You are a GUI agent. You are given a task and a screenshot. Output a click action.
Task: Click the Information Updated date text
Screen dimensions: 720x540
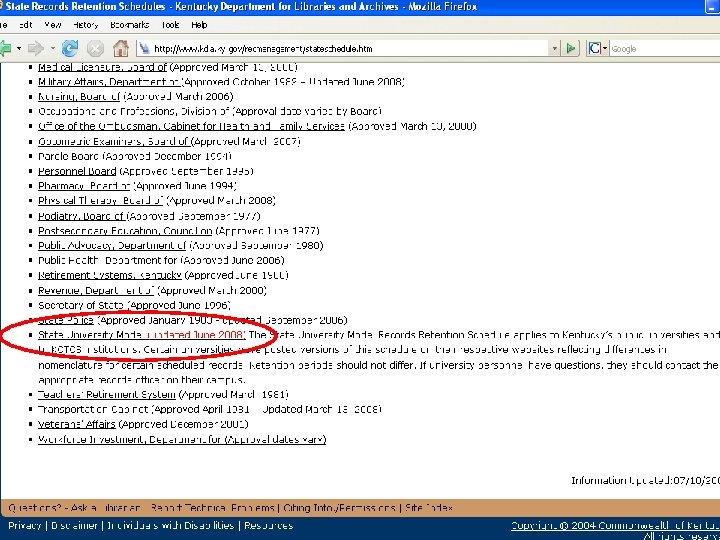point(645,480)
